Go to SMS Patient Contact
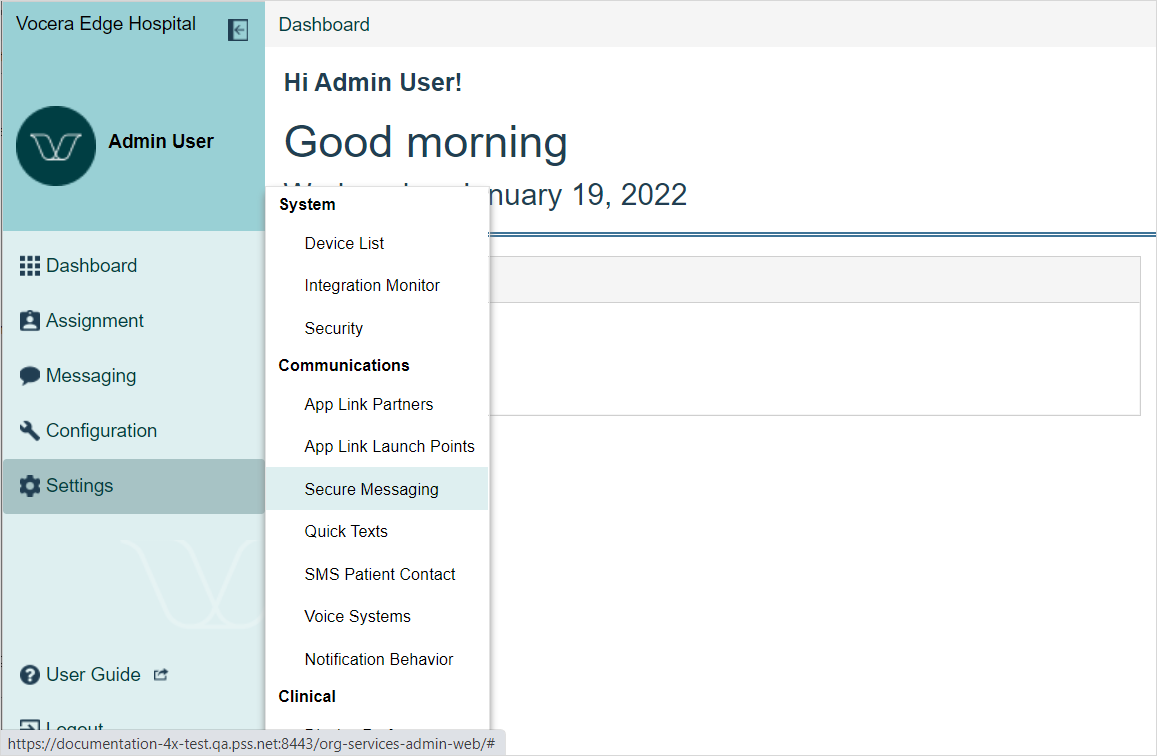 click(x=379, y=574)
